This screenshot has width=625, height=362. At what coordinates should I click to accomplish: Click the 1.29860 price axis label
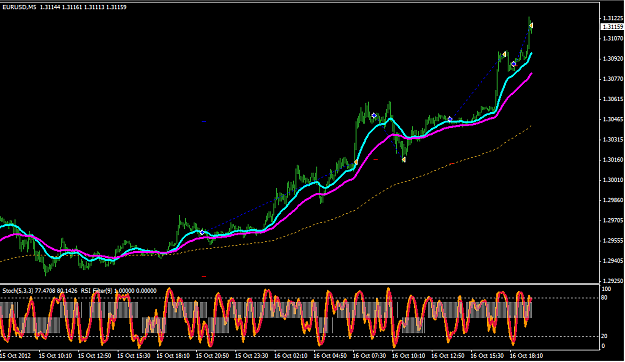[x=613, y=200]
